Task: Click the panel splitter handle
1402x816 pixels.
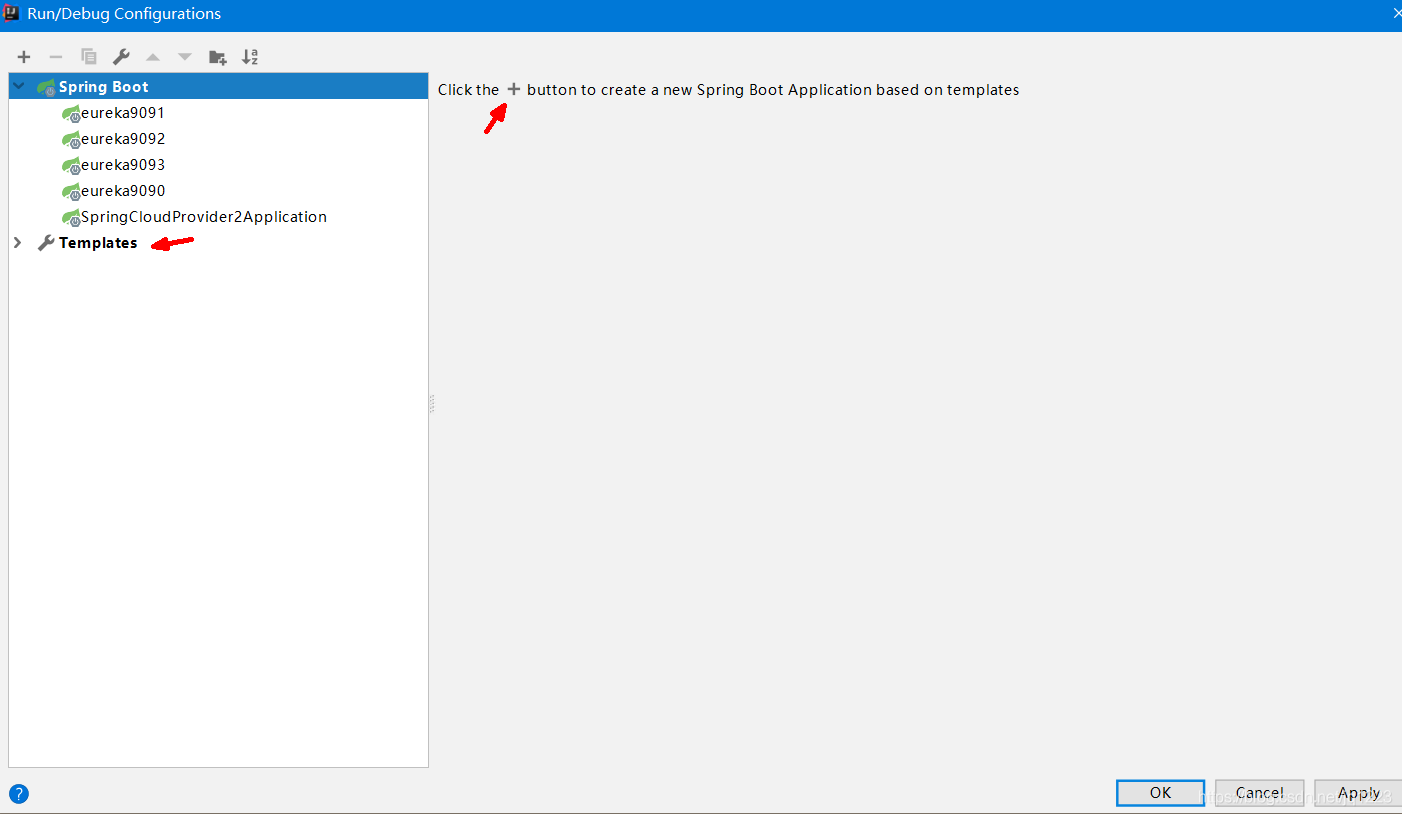Action: (x=432, y=403)
